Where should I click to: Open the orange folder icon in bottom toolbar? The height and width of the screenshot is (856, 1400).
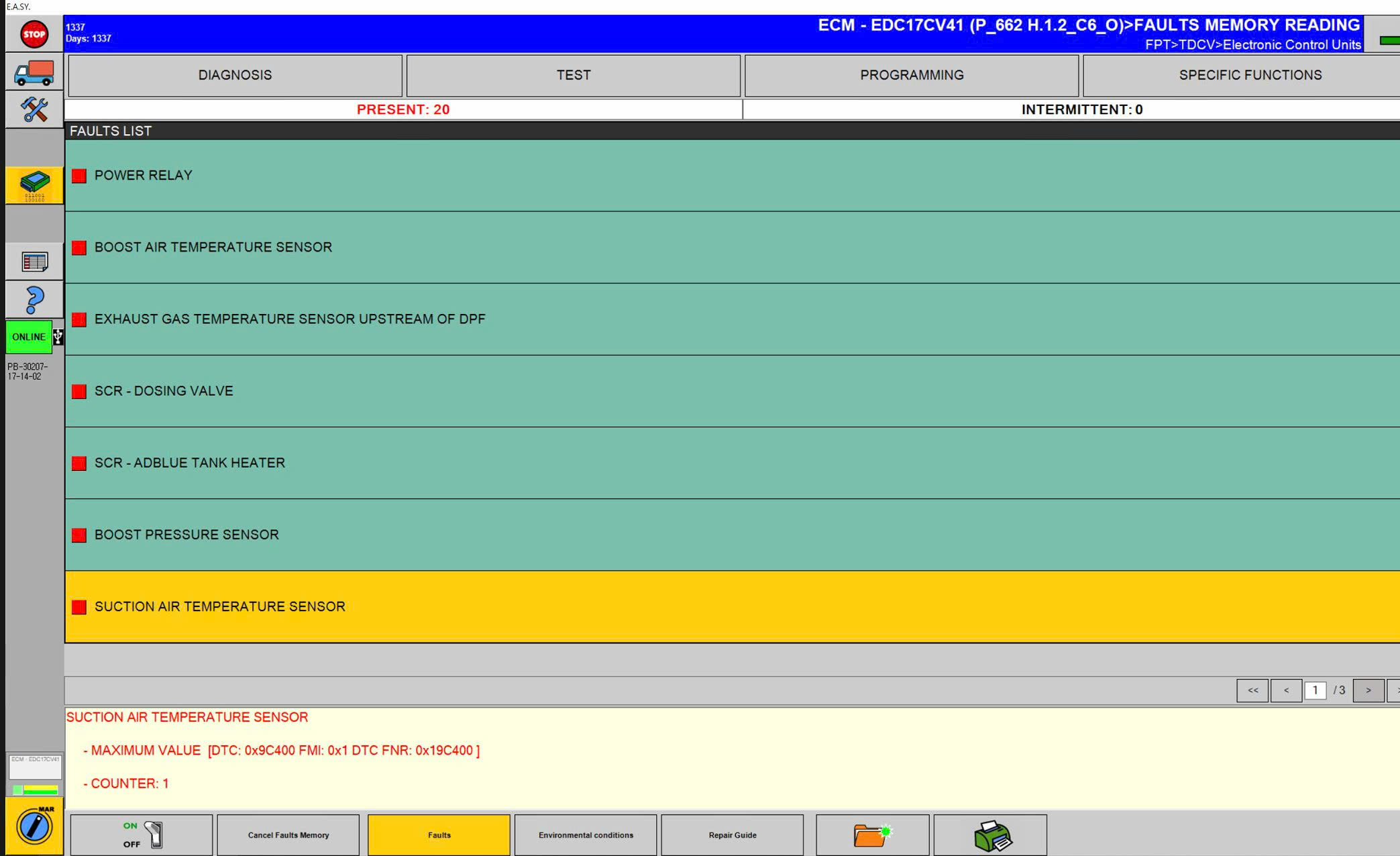(871, 834)
